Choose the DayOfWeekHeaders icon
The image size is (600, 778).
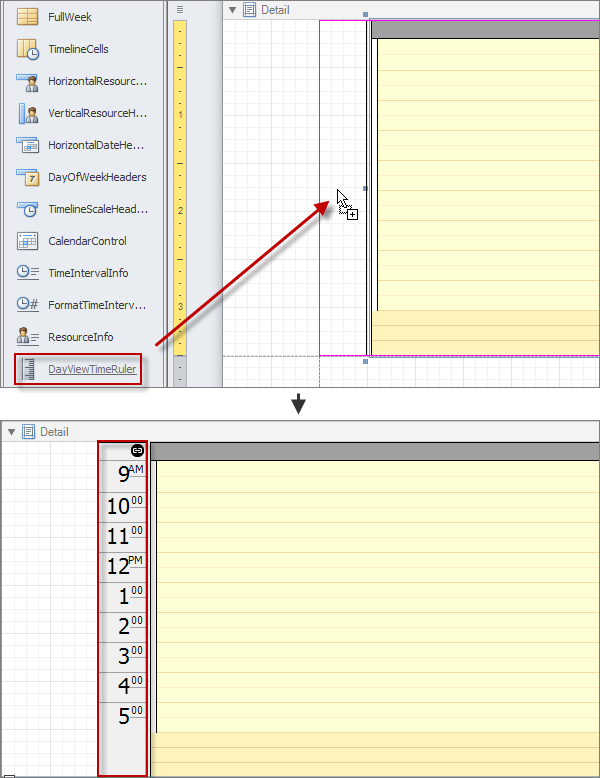pyautogui.click(x=28, y=177)
